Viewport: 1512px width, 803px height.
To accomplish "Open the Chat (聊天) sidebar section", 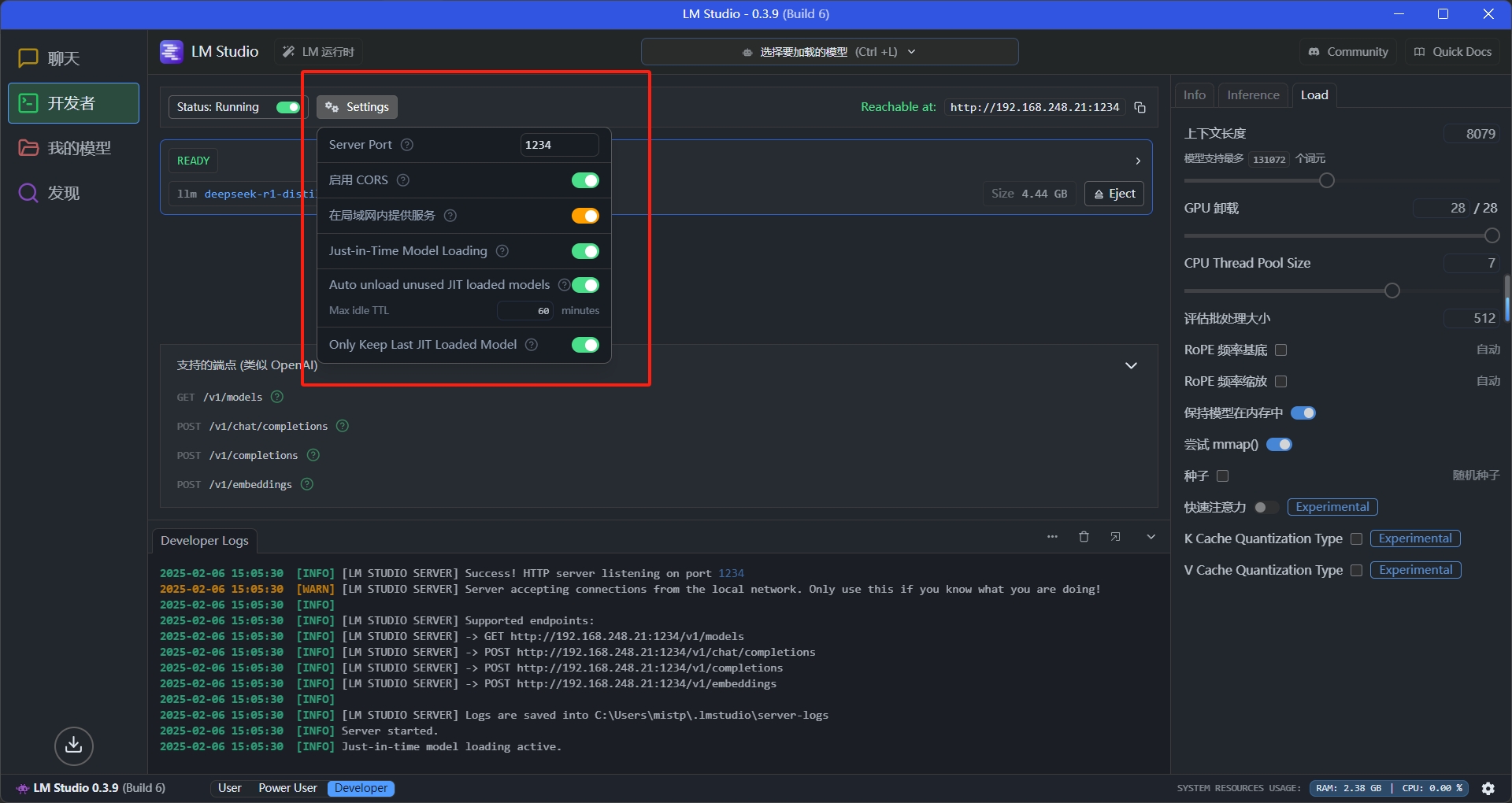I will pos(73,58).
